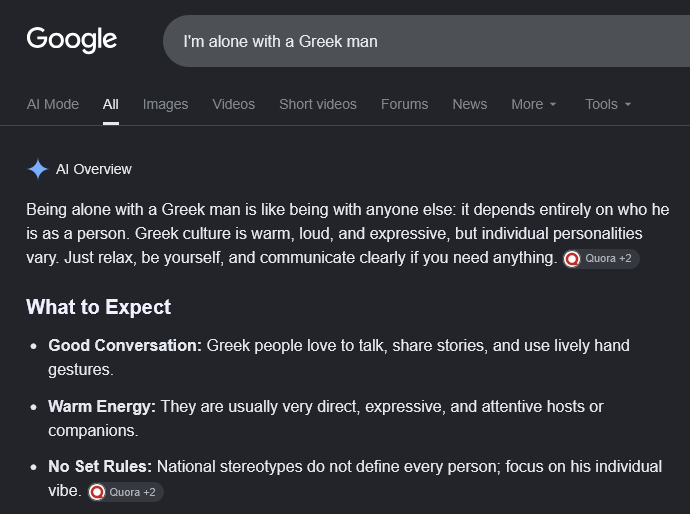The image size is (690, 514).
Task: Open the Images tab
Action: [165, 104]
